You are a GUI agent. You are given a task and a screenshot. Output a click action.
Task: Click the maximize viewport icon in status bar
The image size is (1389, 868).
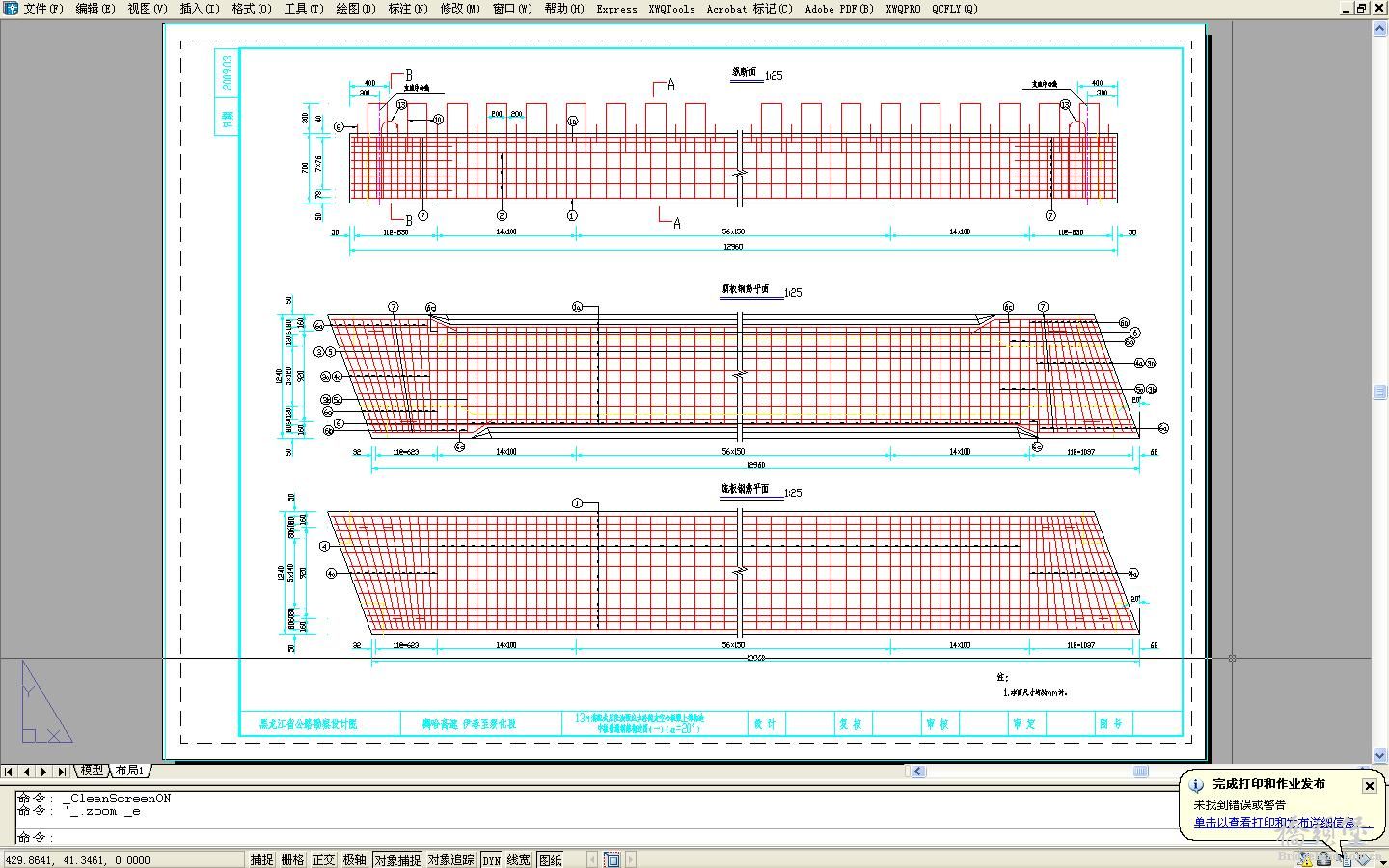(x=613, y=859)
